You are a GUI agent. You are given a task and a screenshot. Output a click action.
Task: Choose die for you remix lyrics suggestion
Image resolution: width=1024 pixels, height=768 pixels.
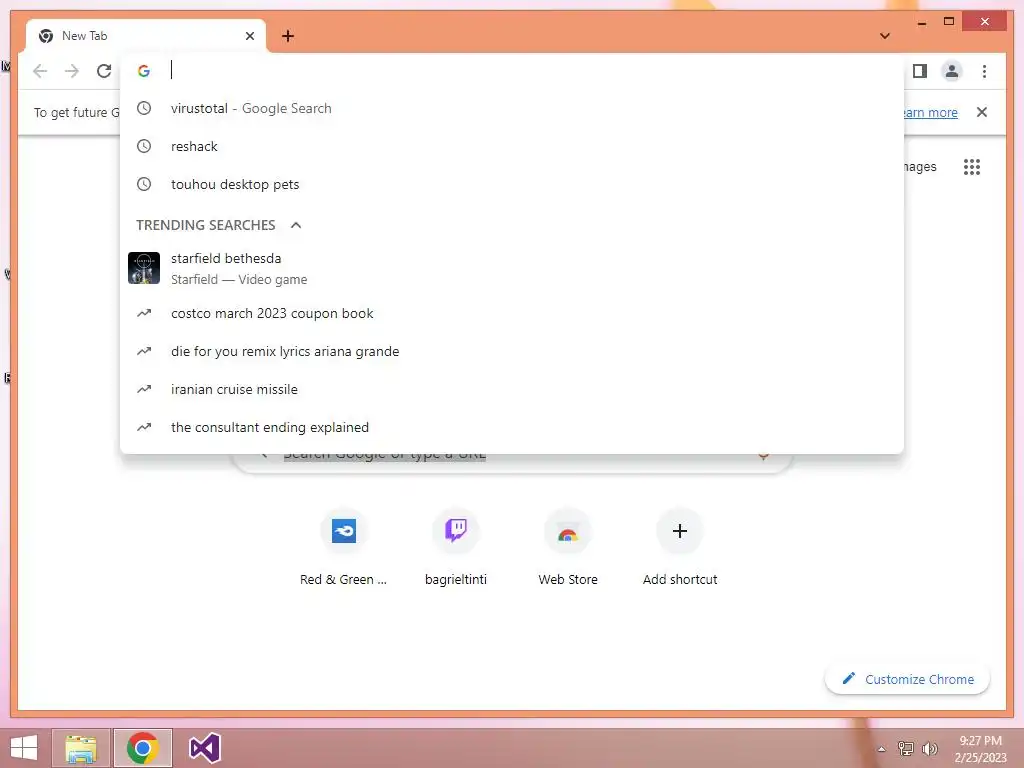click(x=512, y=351)
